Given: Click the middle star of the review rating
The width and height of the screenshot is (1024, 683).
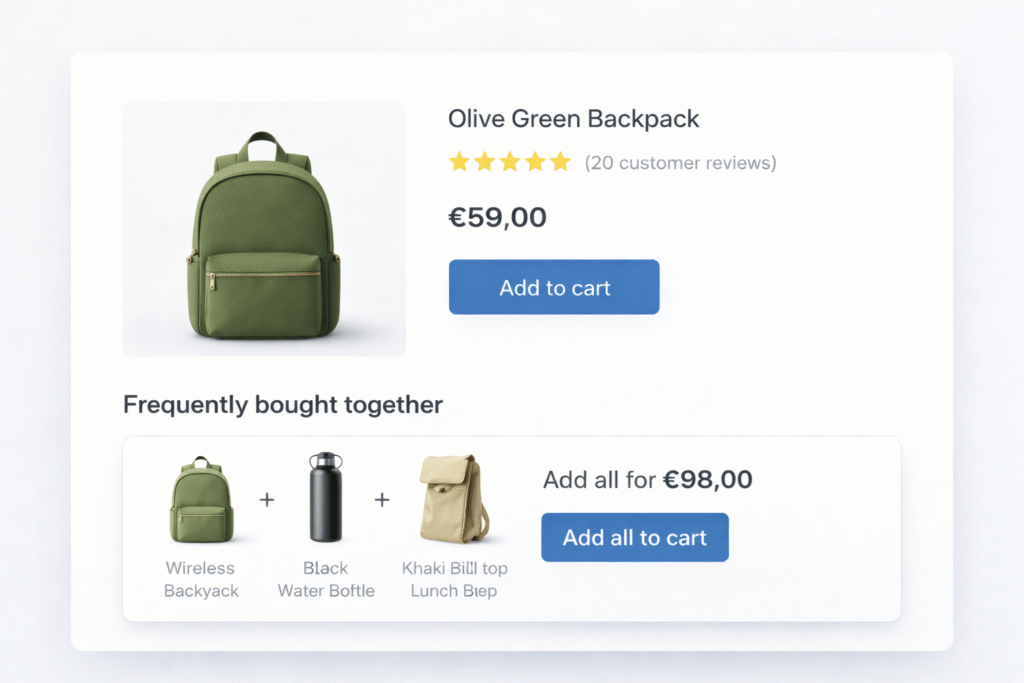Looking at the screenshot, I should click(510, 161).
